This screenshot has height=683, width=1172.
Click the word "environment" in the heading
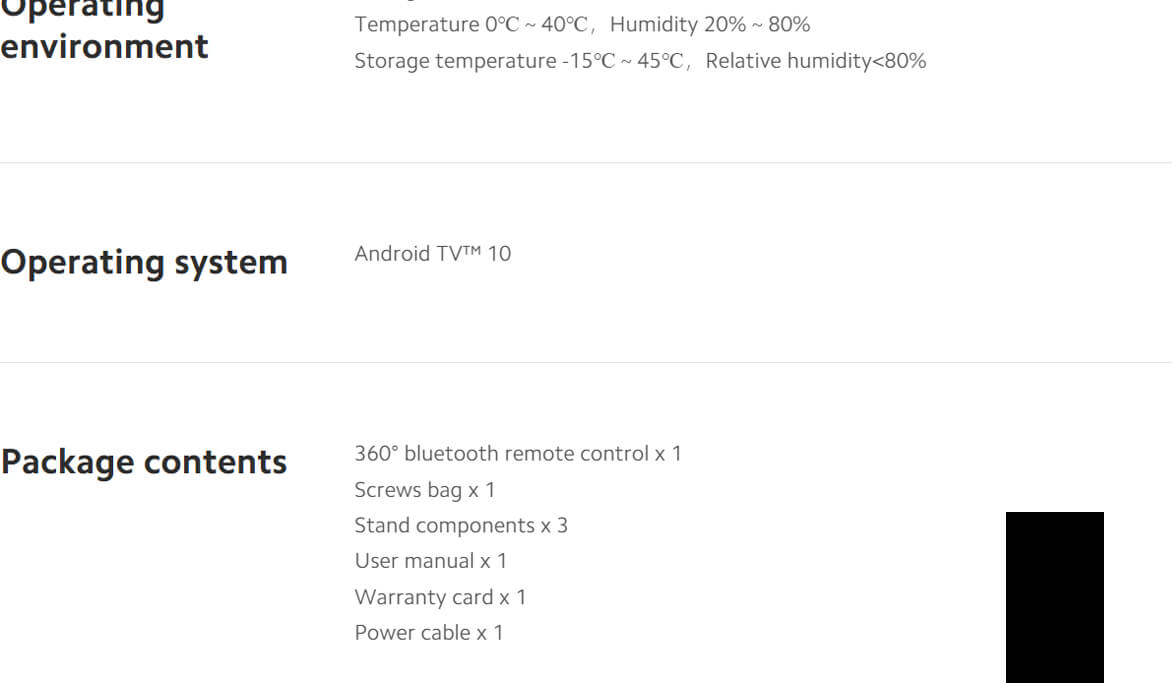(x=104, y=47)
